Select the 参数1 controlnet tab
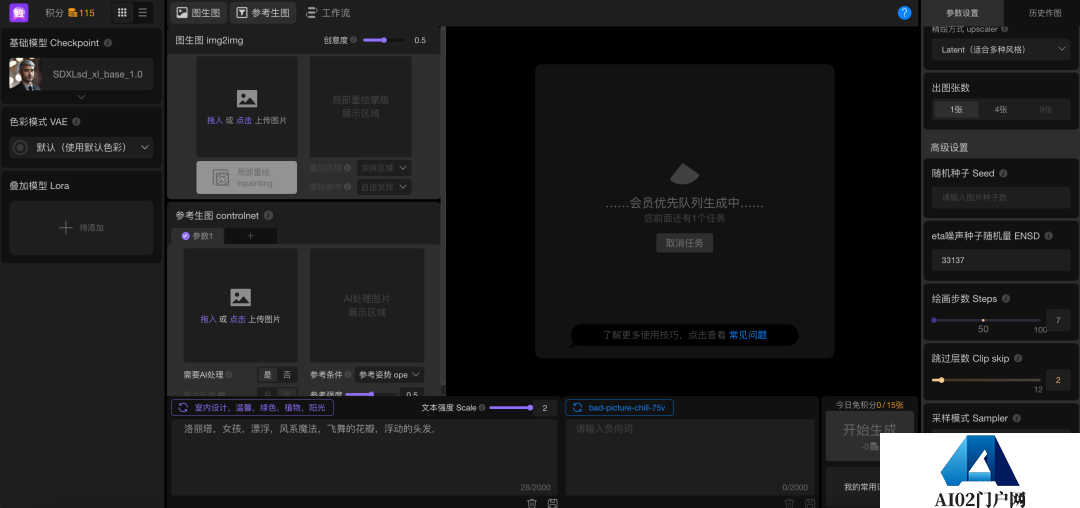Image resolution: width=1080 pixels, height=508 pixels. pos(198,236)
